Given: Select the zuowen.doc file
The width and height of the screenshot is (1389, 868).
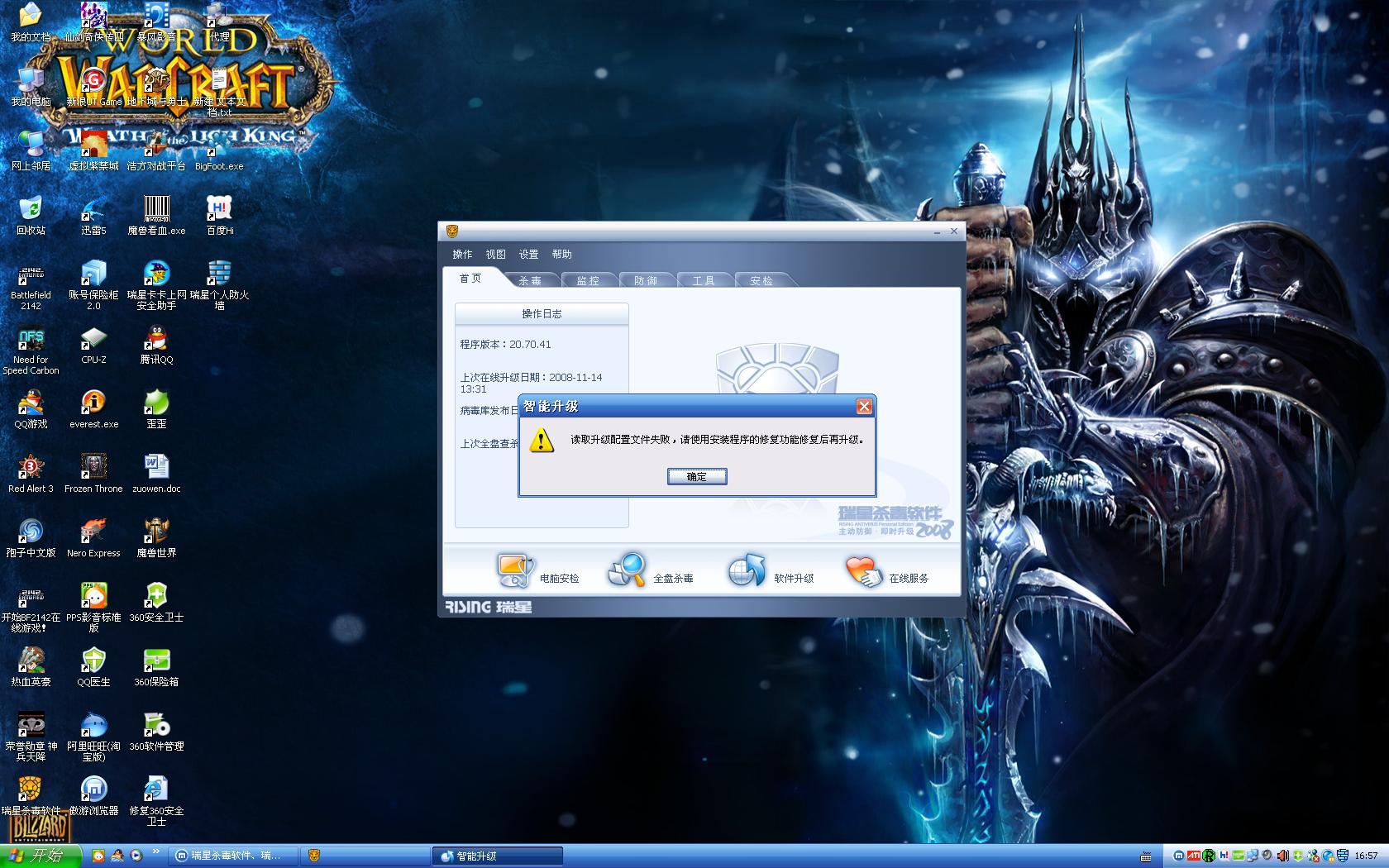Looking at the screenshot, I should pos(156,474).
